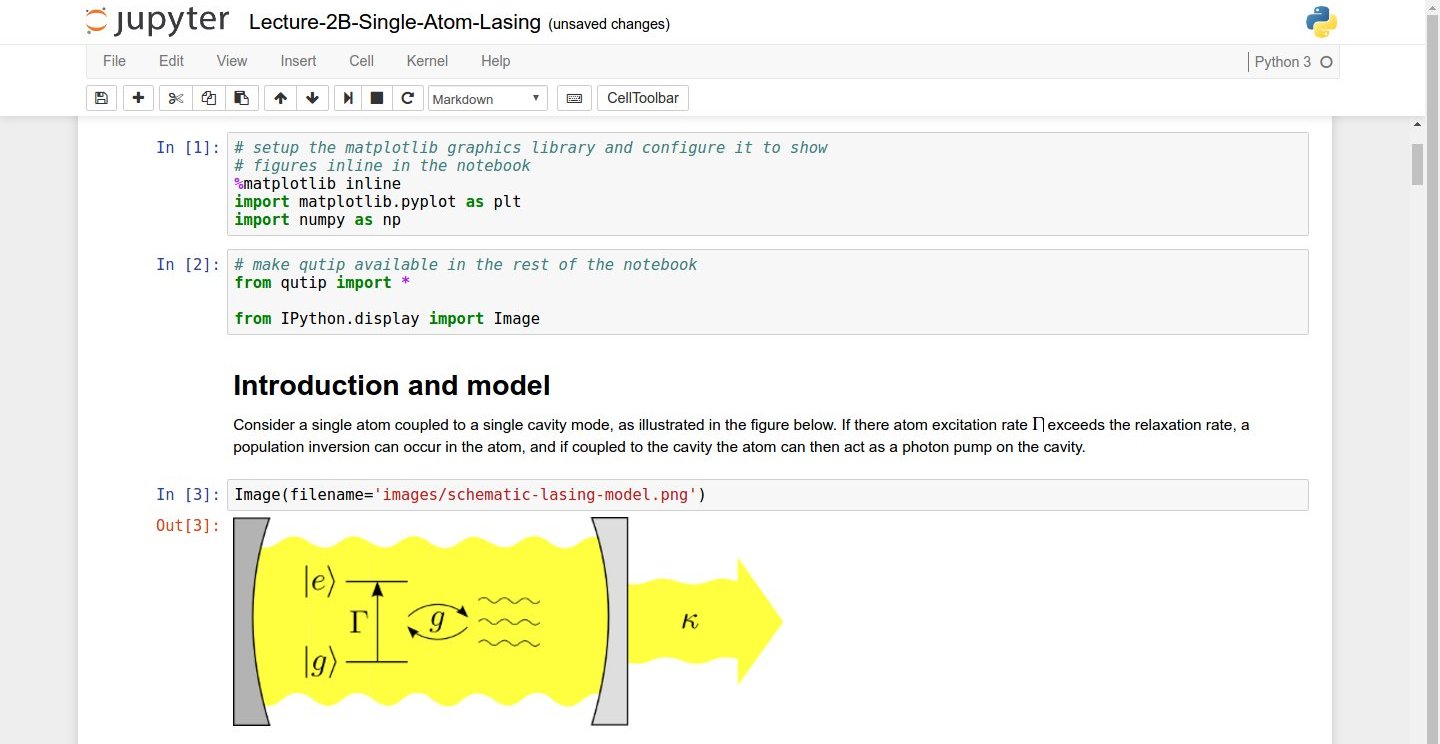The image size is (1440, 744).
Task: Move the selected cell up
Action: click(x=280, y=98)
